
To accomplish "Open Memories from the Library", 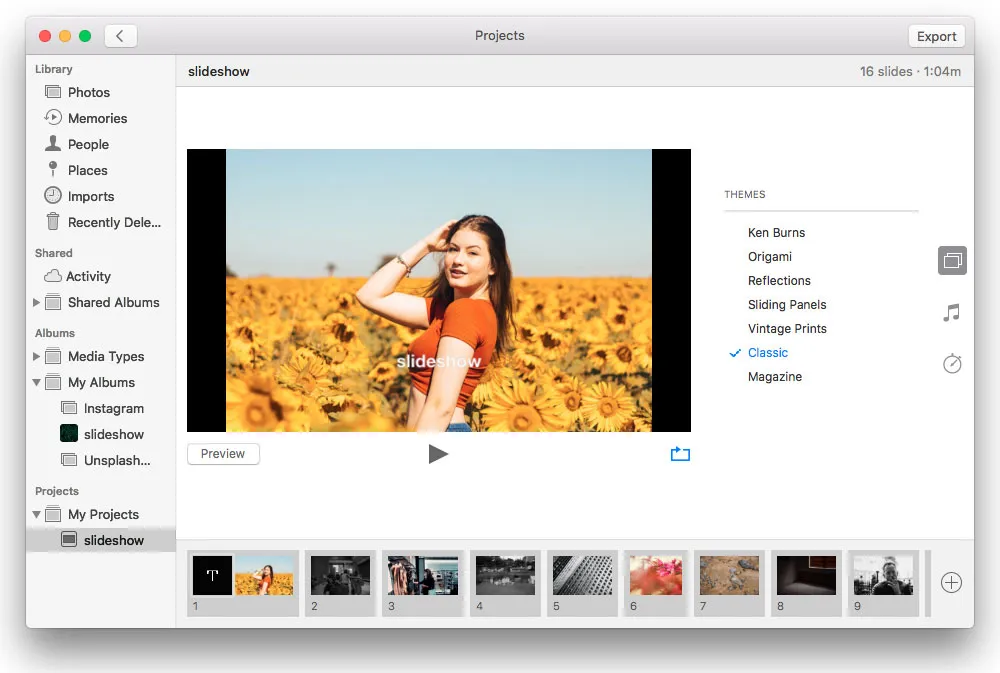I will (x=97, y=118).
